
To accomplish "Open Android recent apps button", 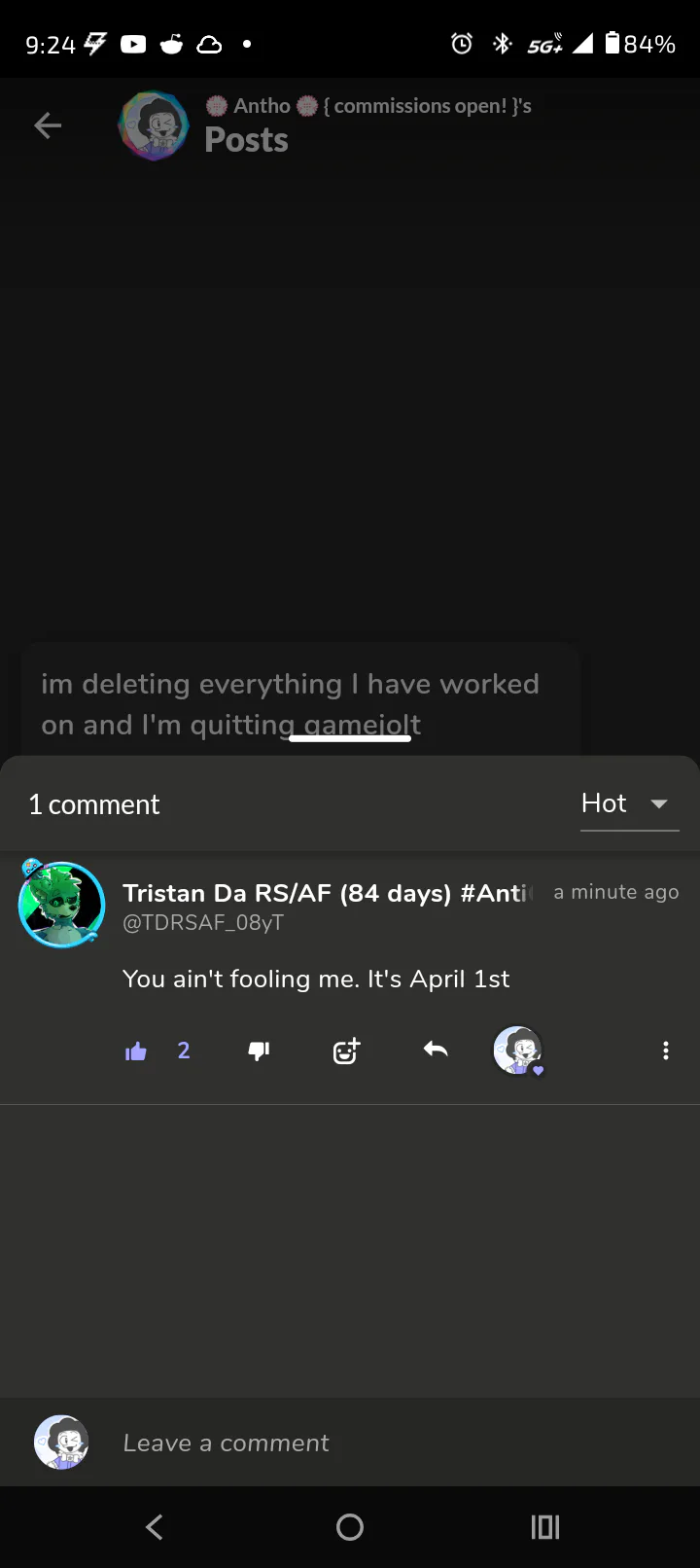I will tap(545, 1527).
